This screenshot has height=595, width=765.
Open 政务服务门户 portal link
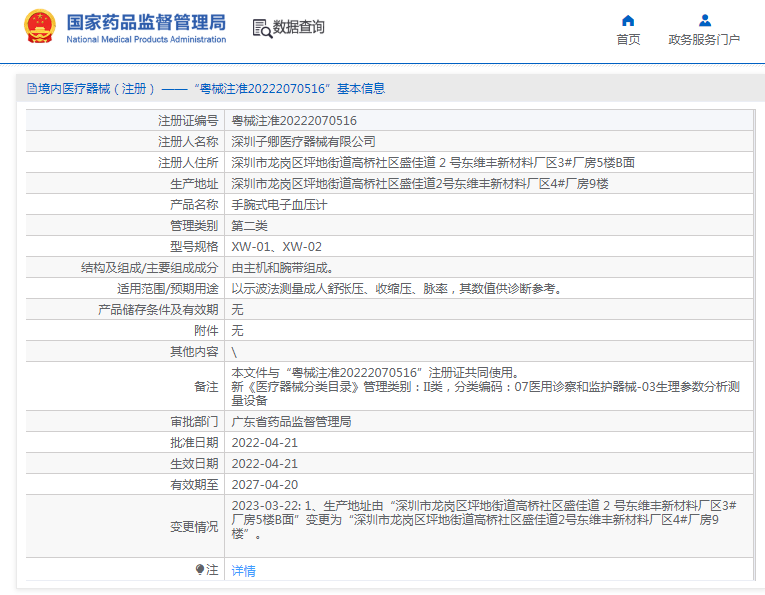(704, 40)
